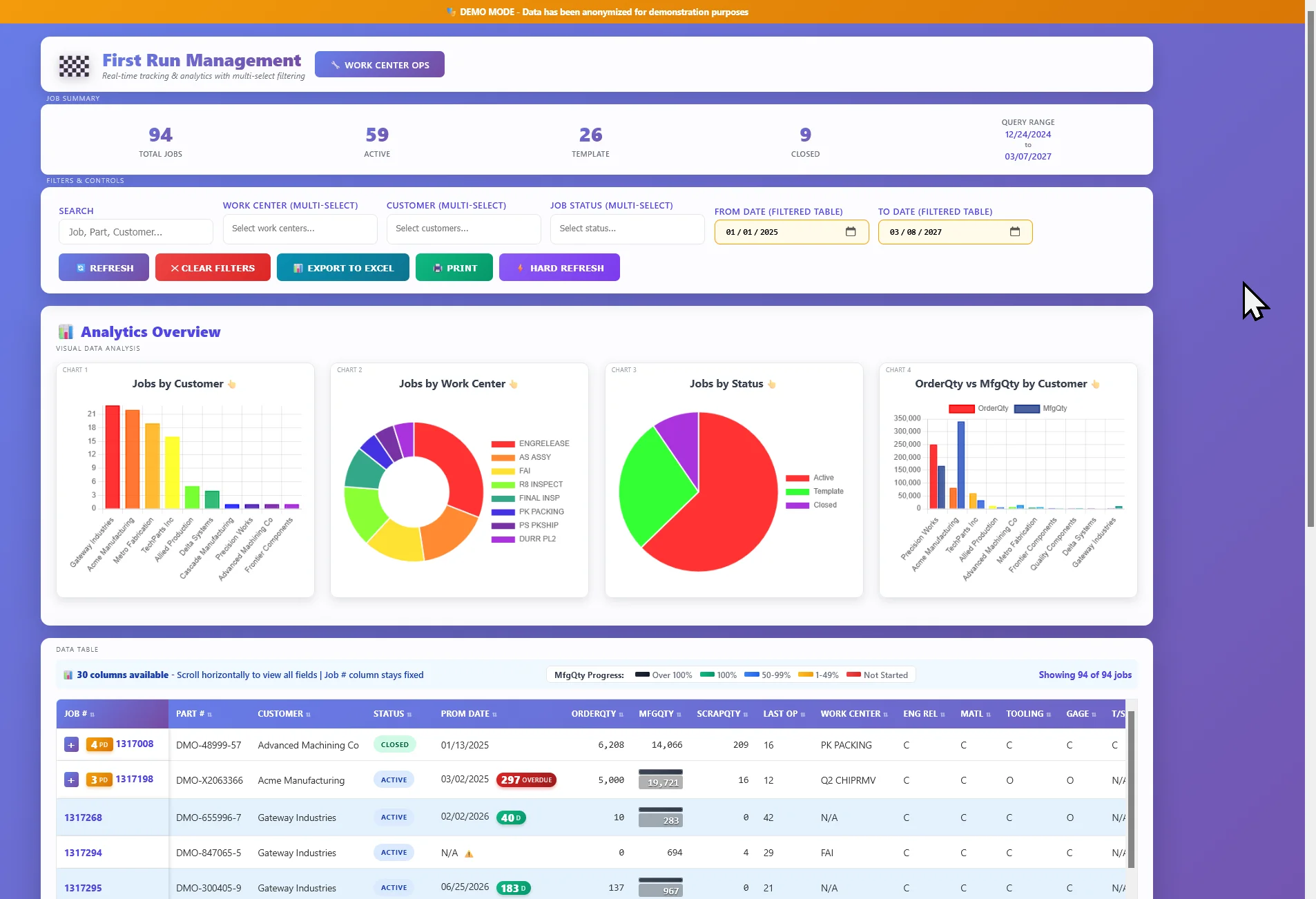Click the pointer icon next to Jobs by Status
The image size is (1316, 899).
(x=772, y=385)
